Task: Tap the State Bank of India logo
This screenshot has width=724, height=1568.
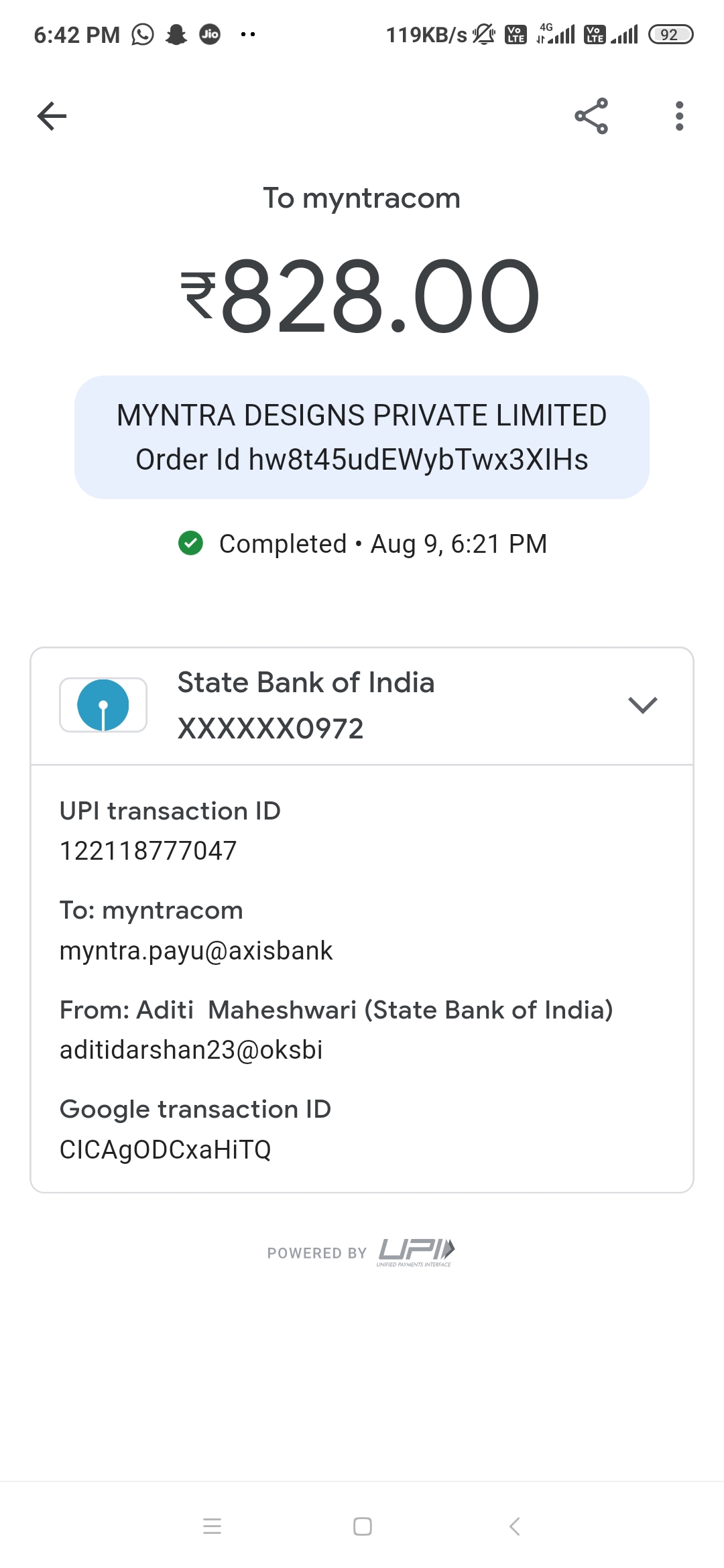Action: pyautogui.click(x=103, y=705)
